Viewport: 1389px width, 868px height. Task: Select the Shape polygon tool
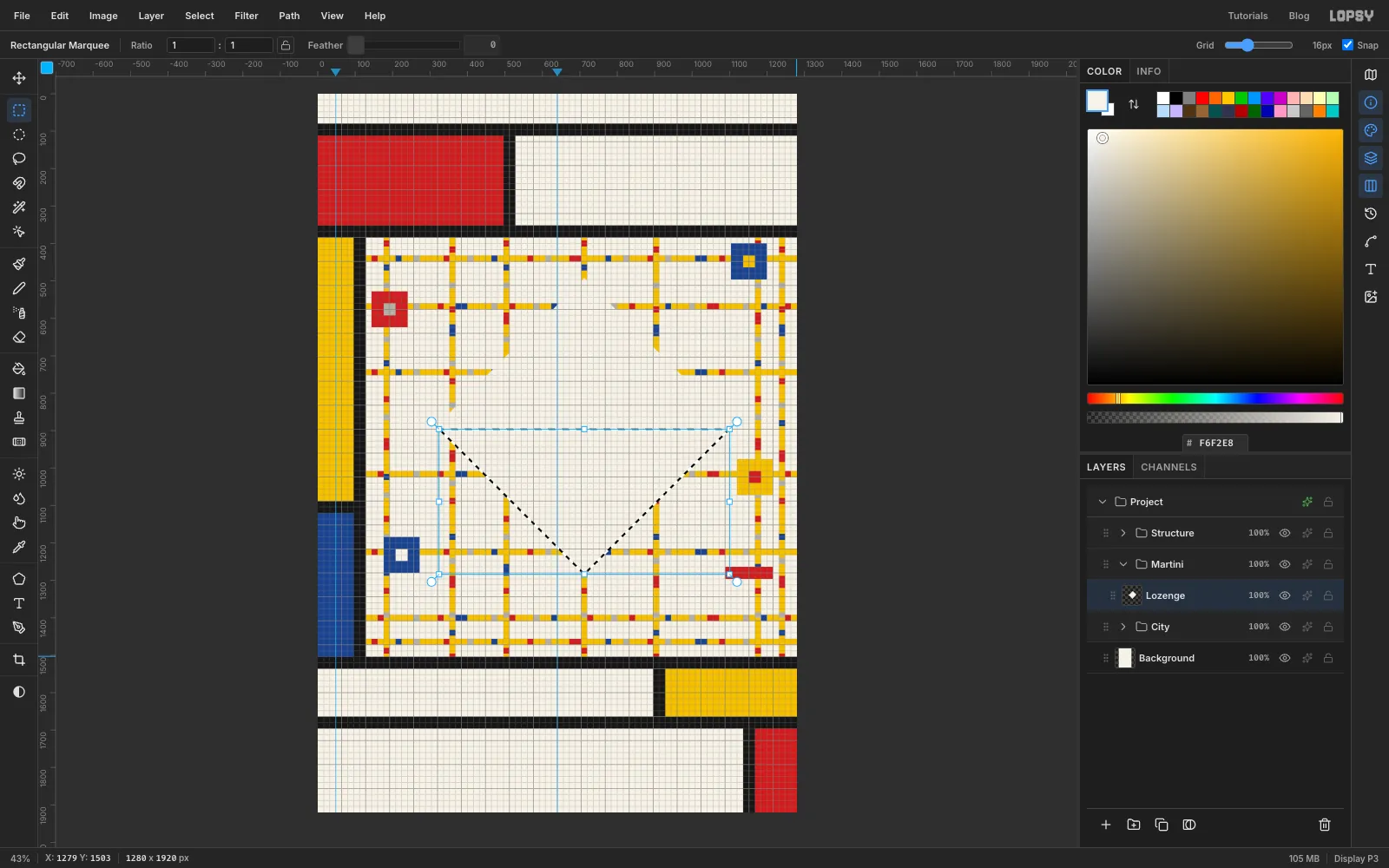[19, 579]
